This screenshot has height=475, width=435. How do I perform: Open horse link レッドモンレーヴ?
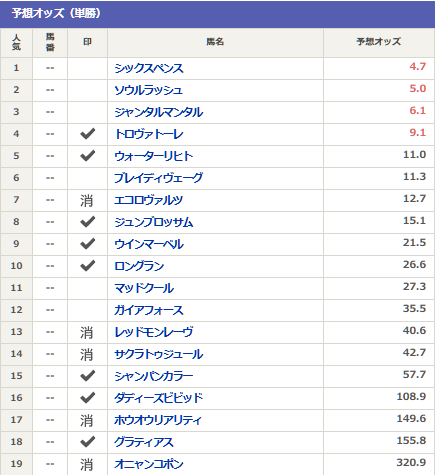point(154,332)
